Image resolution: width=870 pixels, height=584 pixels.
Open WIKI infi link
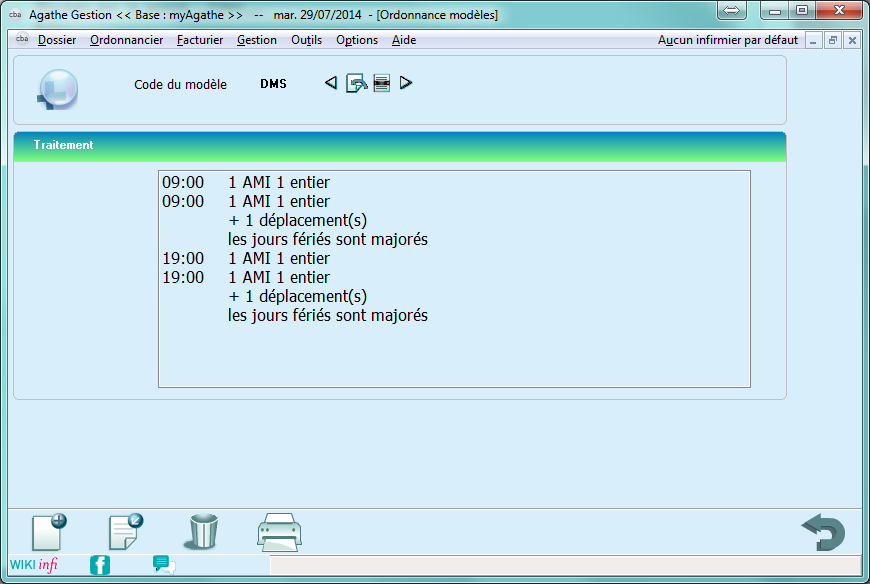(34, 565)
